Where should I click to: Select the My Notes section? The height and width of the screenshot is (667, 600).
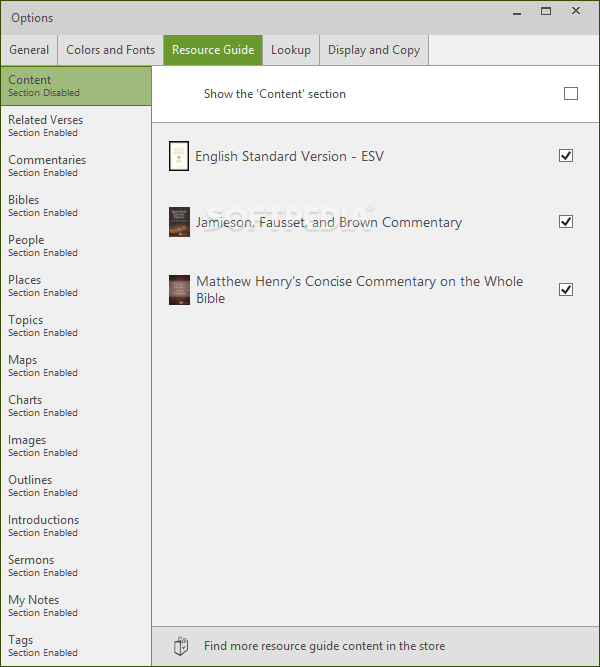tap(76, 606)
